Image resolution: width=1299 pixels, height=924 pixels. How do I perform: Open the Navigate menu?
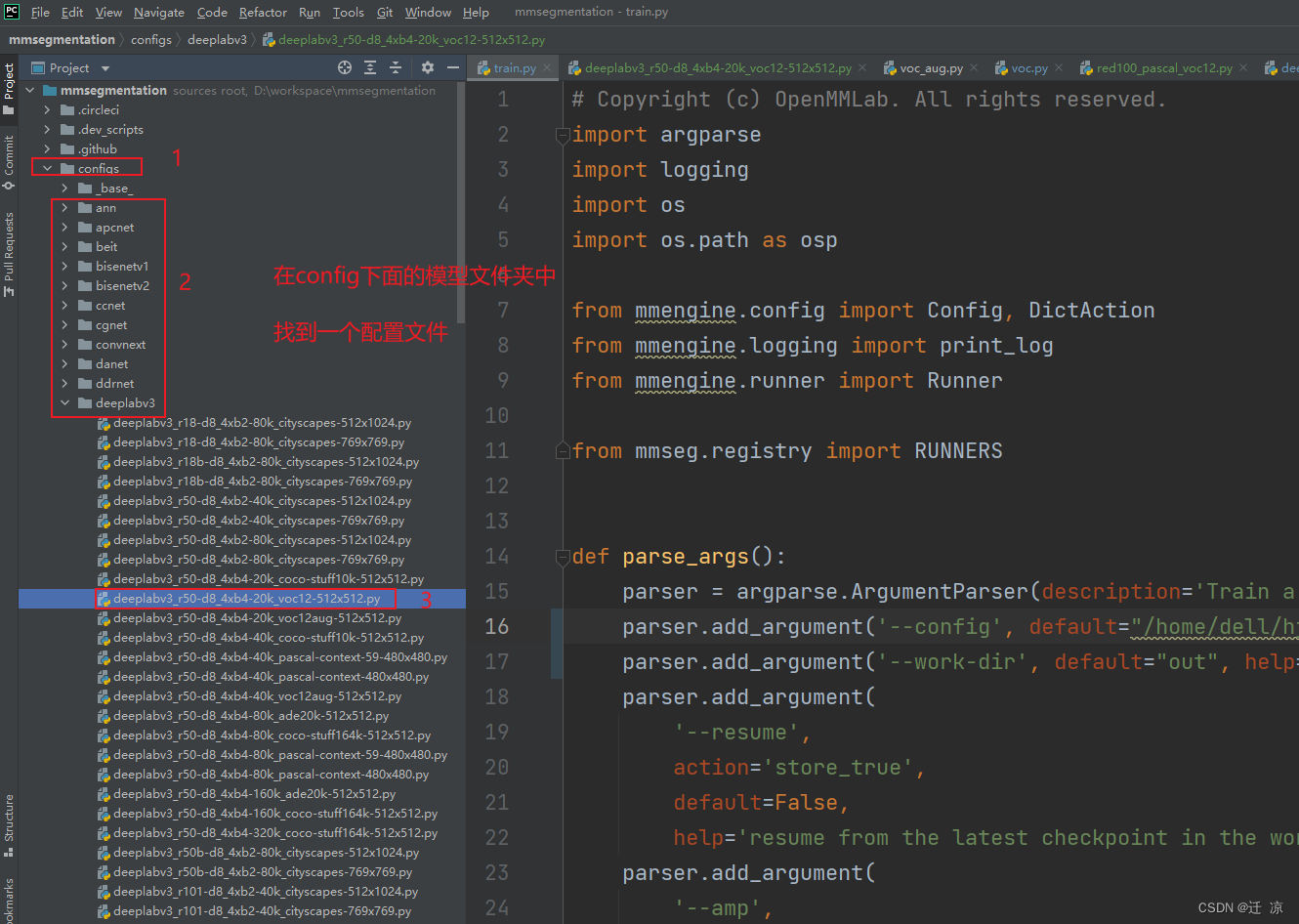click(159, 12)
